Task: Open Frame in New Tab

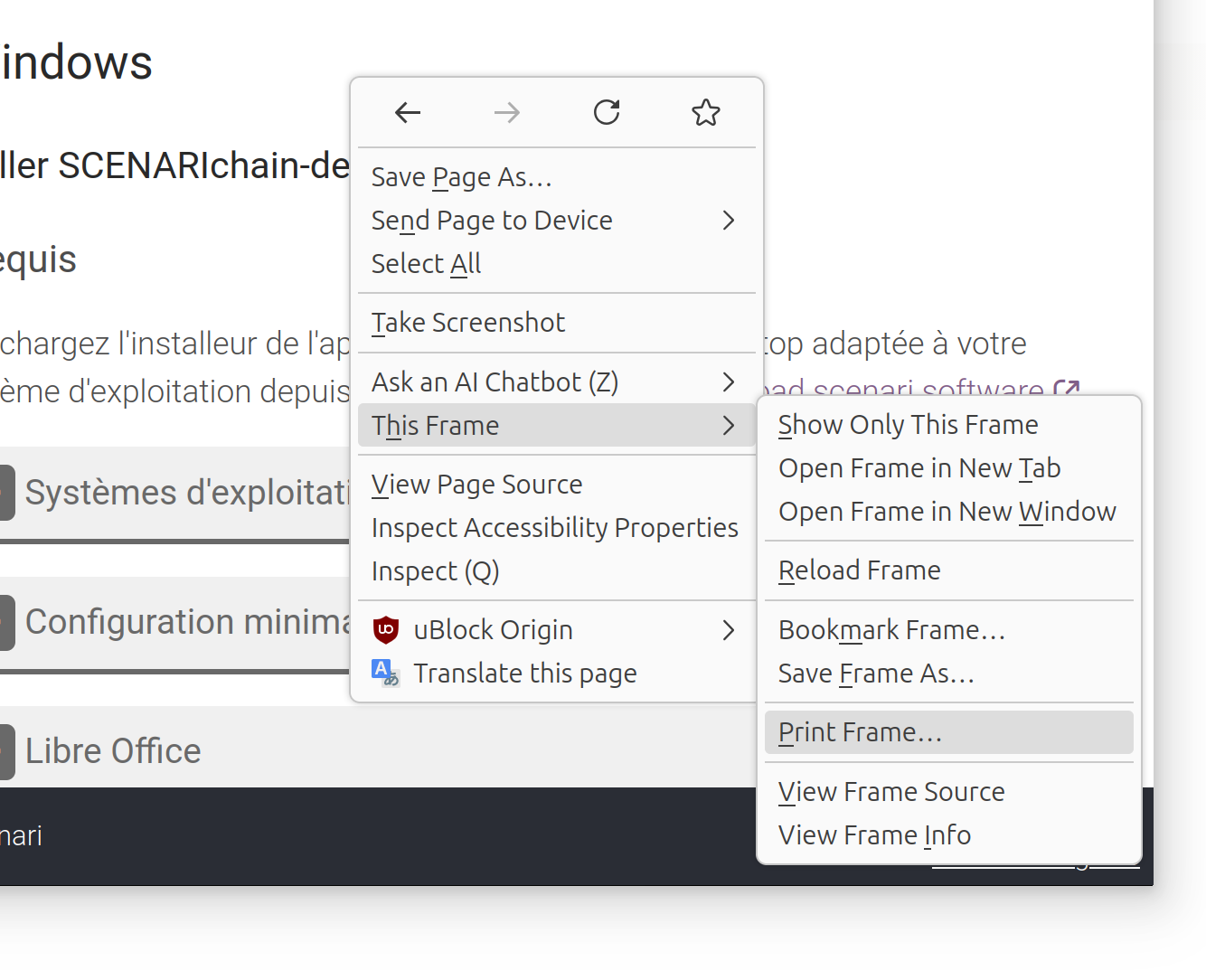Action: point(919,468)
